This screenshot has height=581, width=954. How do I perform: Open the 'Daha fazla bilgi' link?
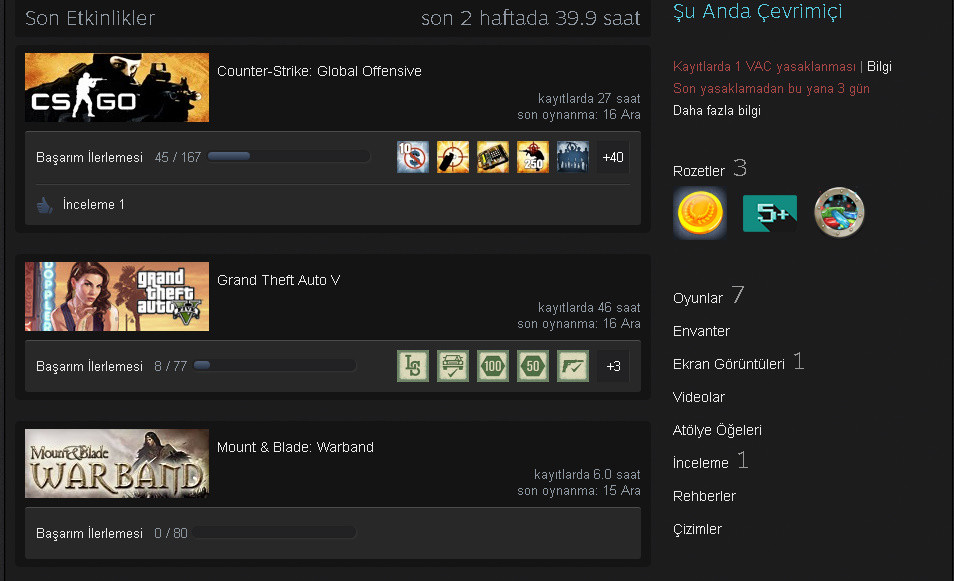click(x=717, y=110)
